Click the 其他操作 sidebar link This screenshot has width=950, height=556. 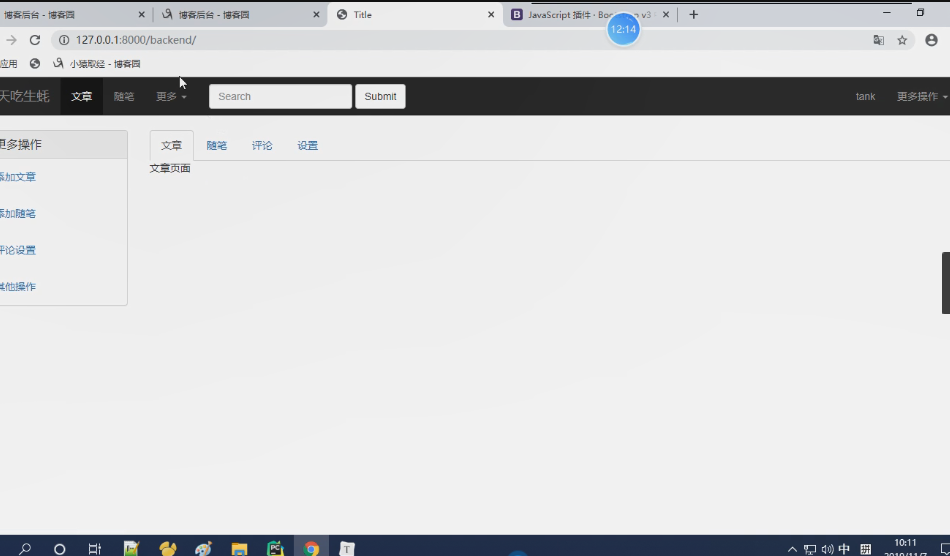tap(18, 286)
